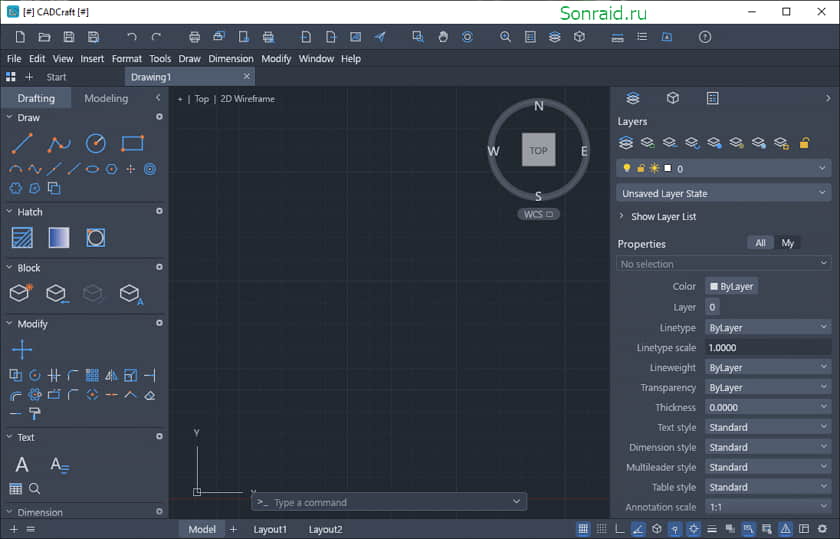This screenshot has height=539, width=840.
Task: Open the Text style dropdown
Action: pos(768,427)
